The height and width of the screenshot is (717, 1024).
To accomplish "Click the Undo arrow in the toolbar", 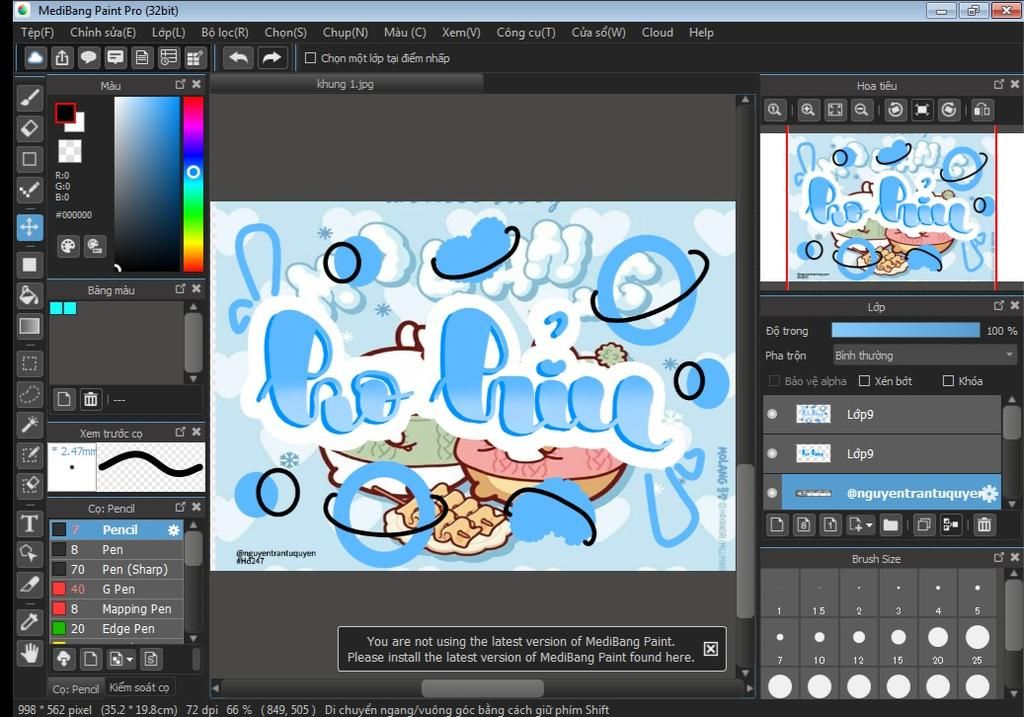I will (x=238, y=58).
